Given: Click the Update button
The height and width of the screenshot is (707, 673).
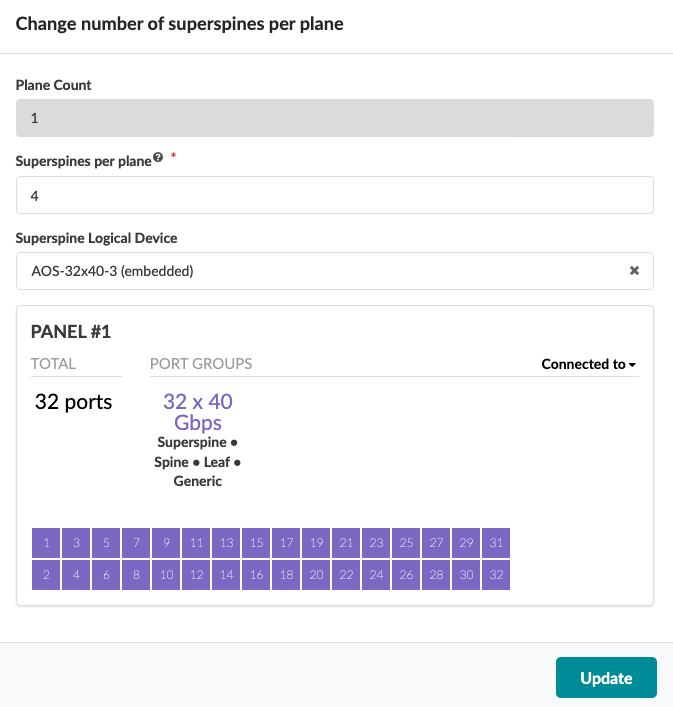Looking at the screenshot, I should click(606, 678).
